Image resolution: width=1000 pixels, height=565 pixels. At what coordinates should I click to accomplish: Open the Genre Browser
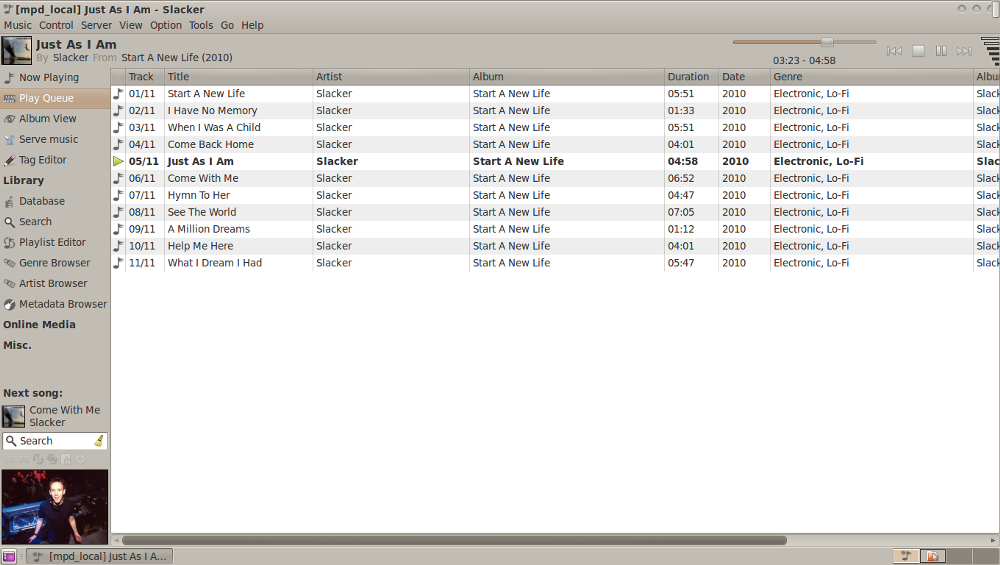[54, 263]
